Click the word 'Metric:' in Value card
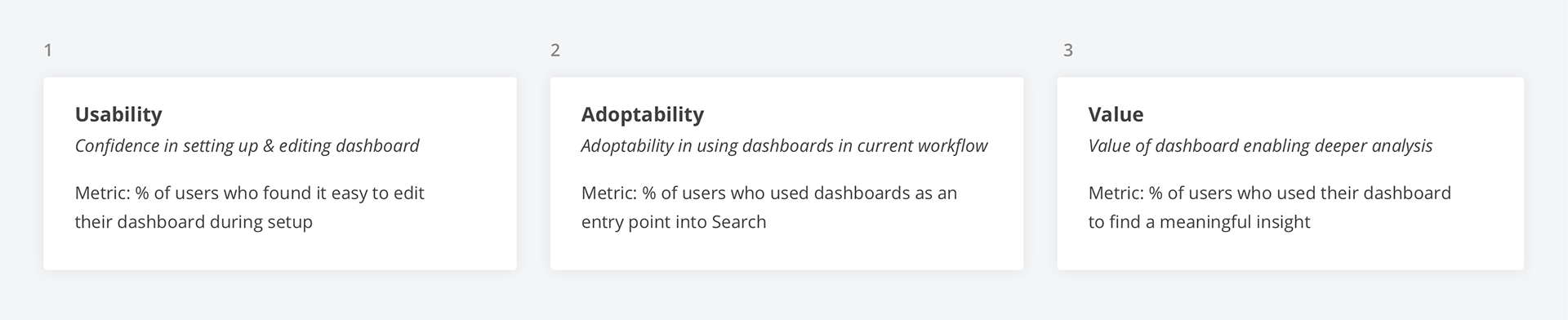The height and width of the screenshot is (320, 1568). (1116, 193)
